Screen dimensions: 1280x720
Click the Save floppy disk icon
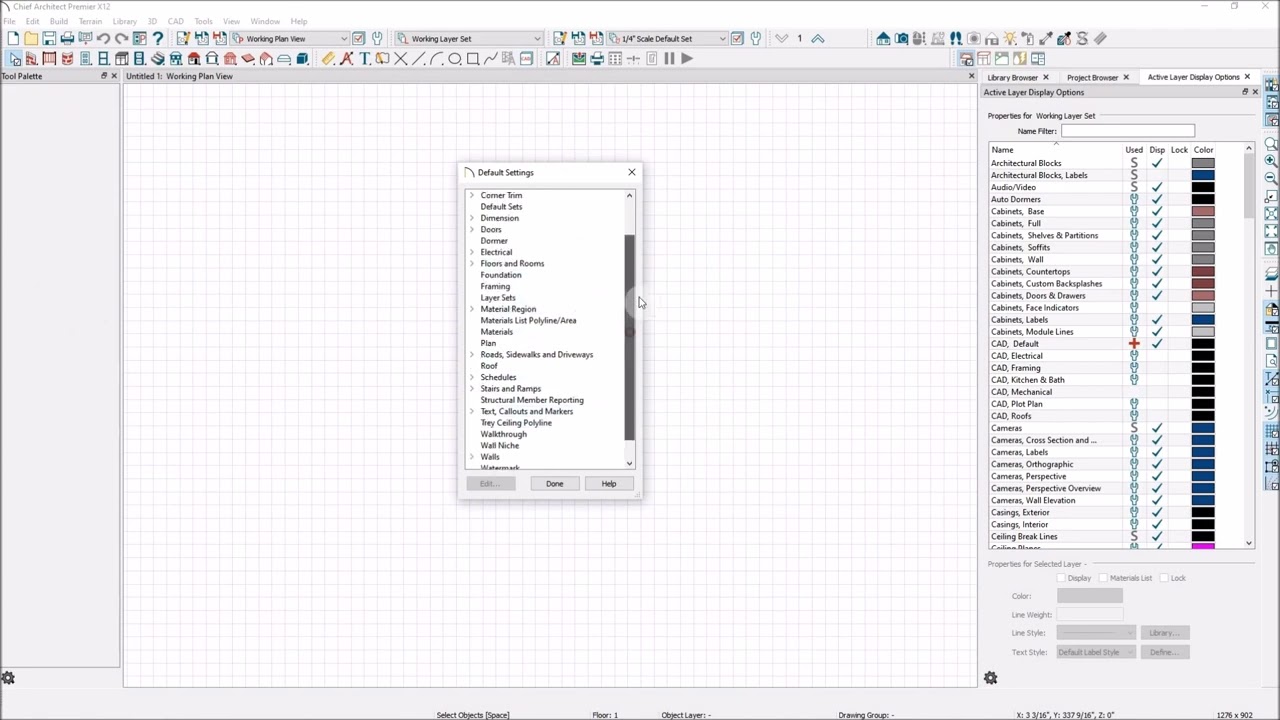(49, 39)
